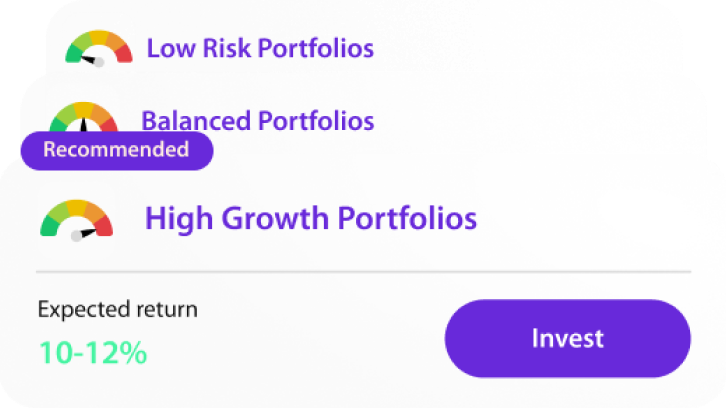Image resolution: width=726 pixels, height=408 pixels.
Task: Click the High Growth gauge icon
Action: coord(76,220)
